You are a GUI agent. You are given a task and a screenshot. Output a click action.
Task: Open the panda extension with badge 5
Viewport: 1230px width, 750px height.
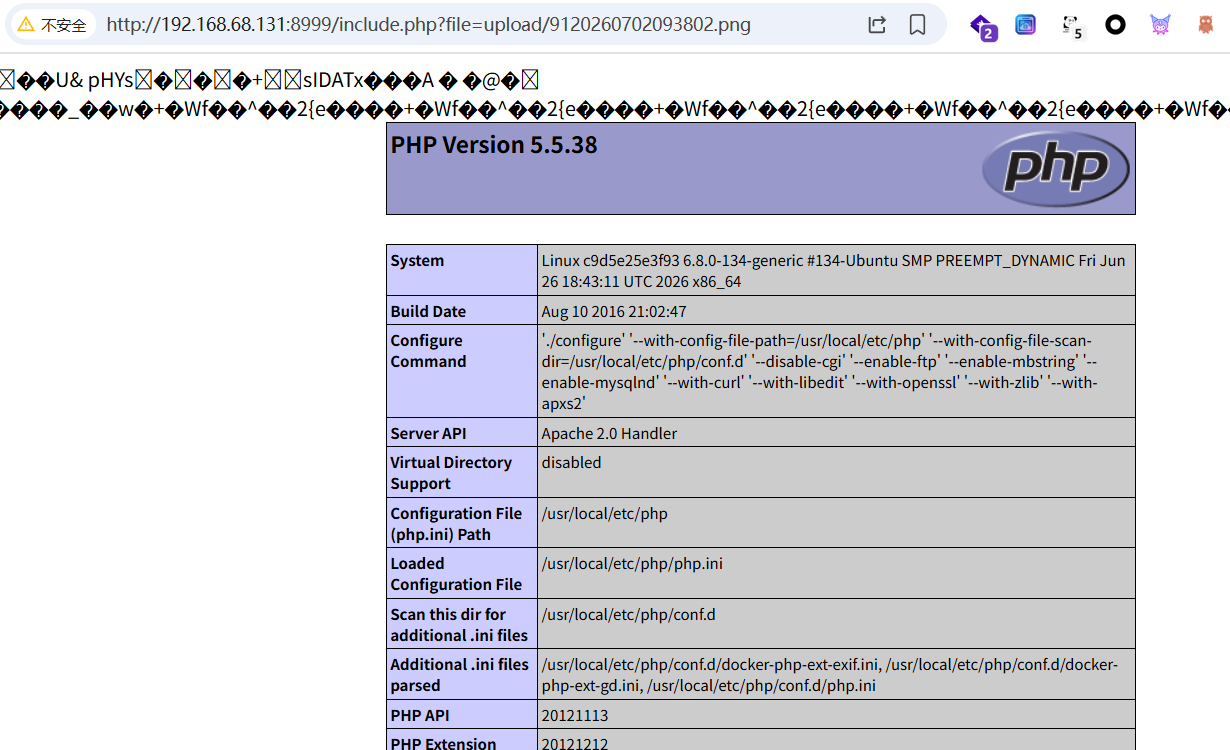pos(1072,27)
